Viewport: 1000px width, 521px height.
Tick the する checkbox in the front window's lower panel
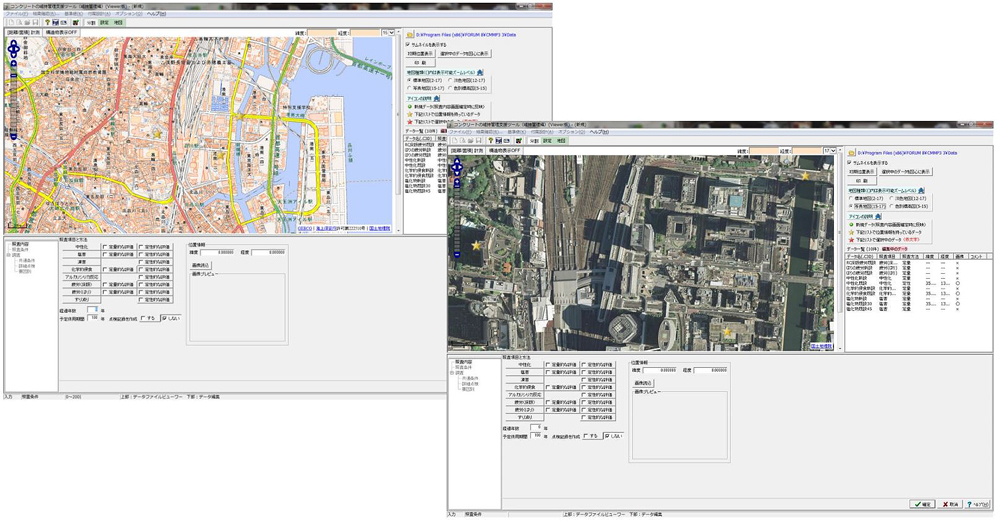586,436
